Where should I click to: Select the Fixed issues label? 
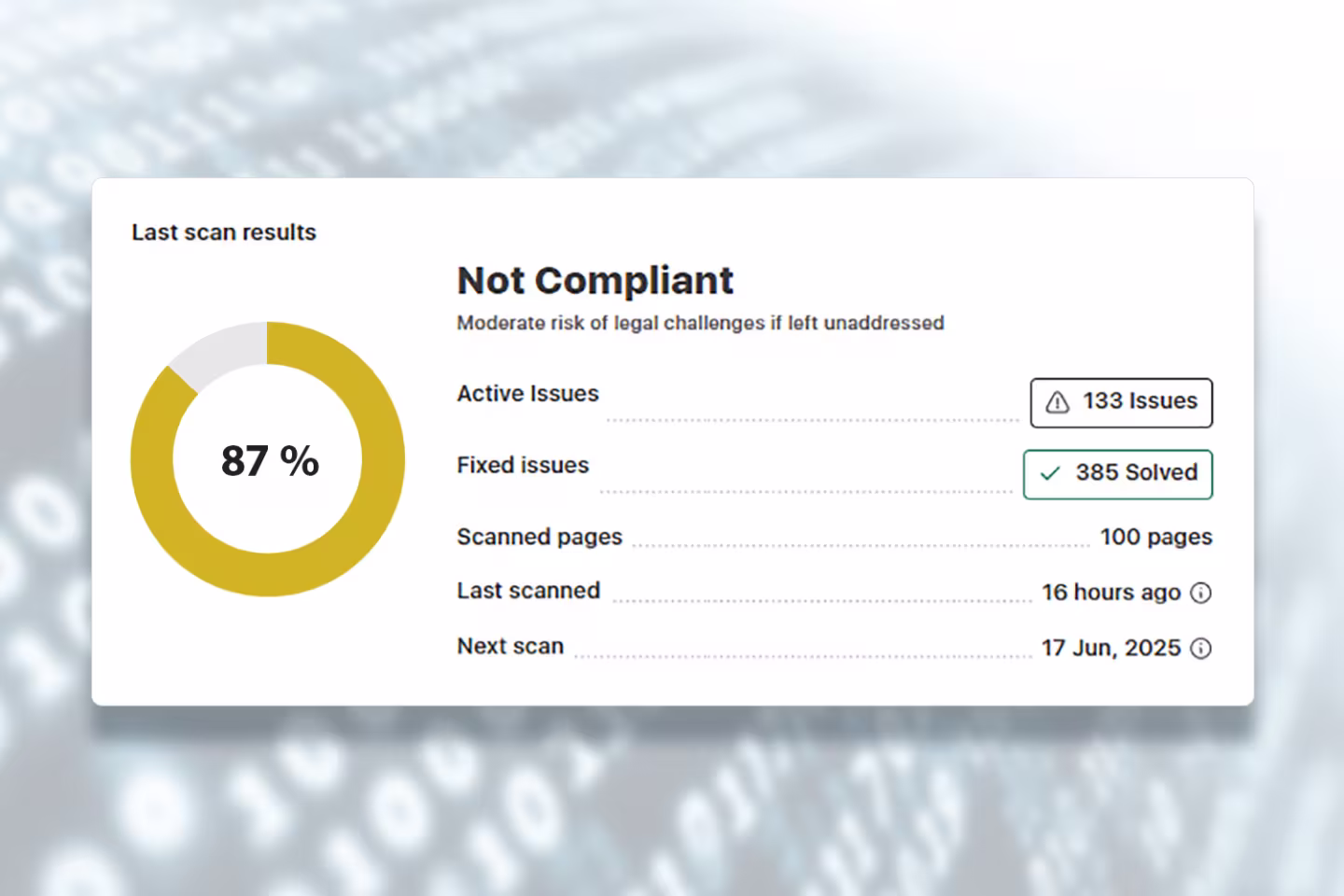click(523, 465)
